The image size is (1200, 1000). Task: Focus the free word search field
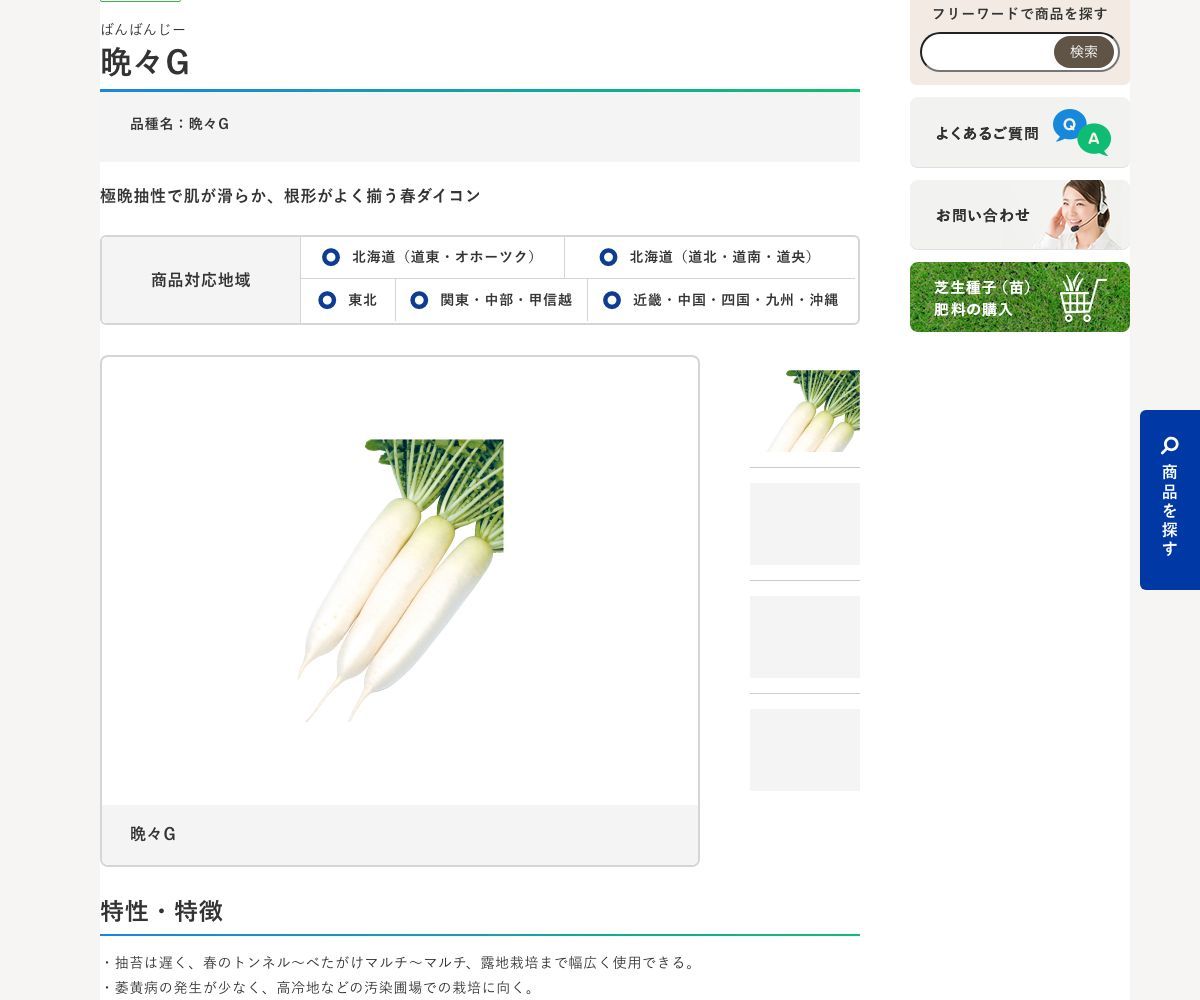tap(988, 52)
